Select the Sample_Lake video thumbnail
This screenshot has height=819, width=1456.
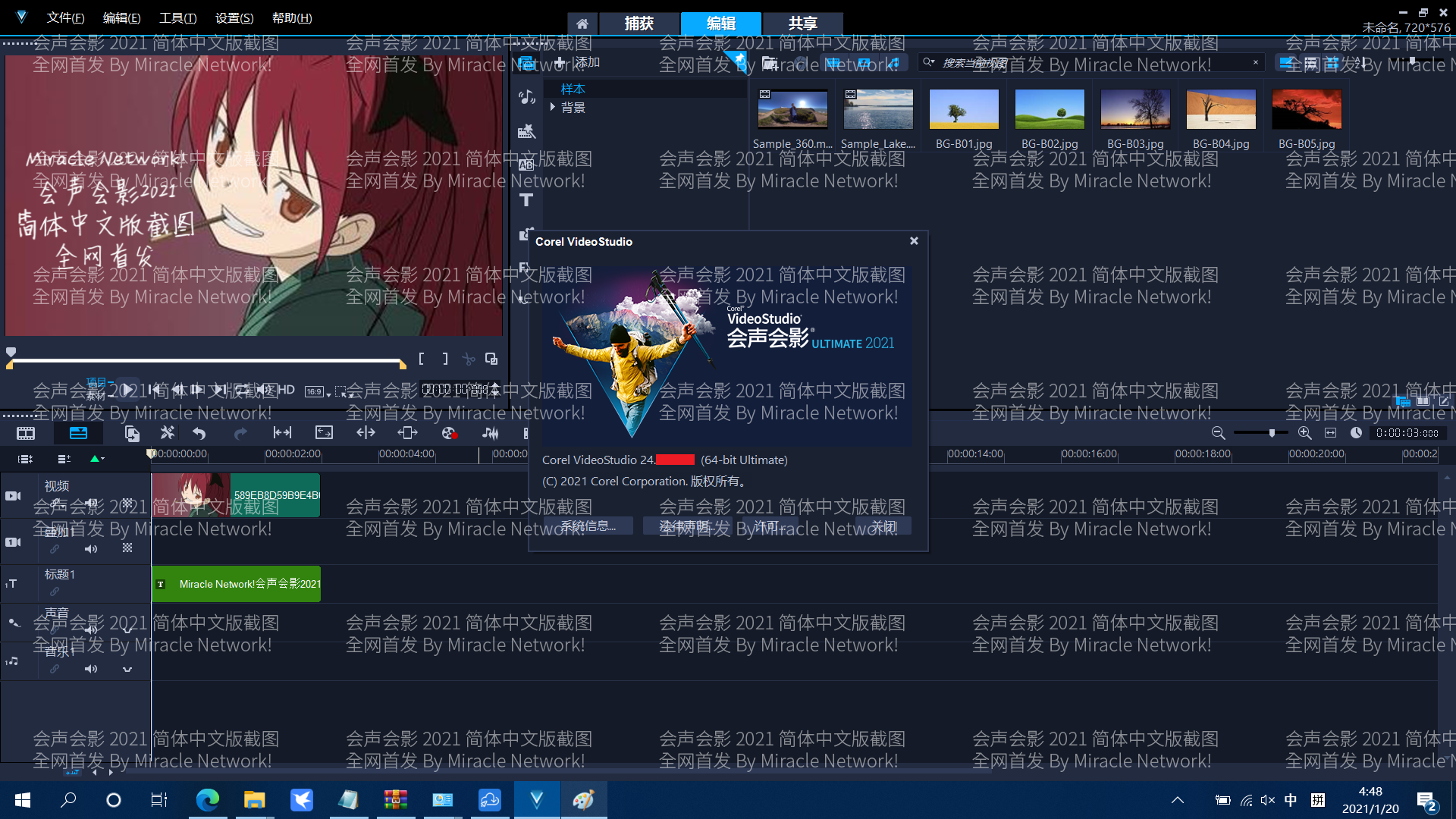click(878, 110)
